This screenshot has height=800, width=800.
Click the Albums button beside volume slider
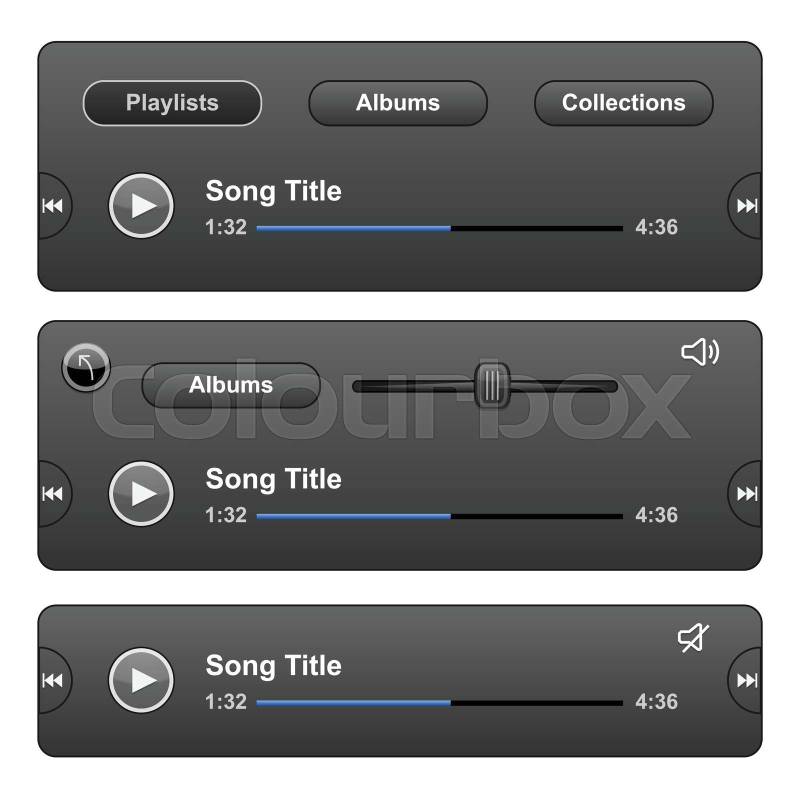[231, 385]
